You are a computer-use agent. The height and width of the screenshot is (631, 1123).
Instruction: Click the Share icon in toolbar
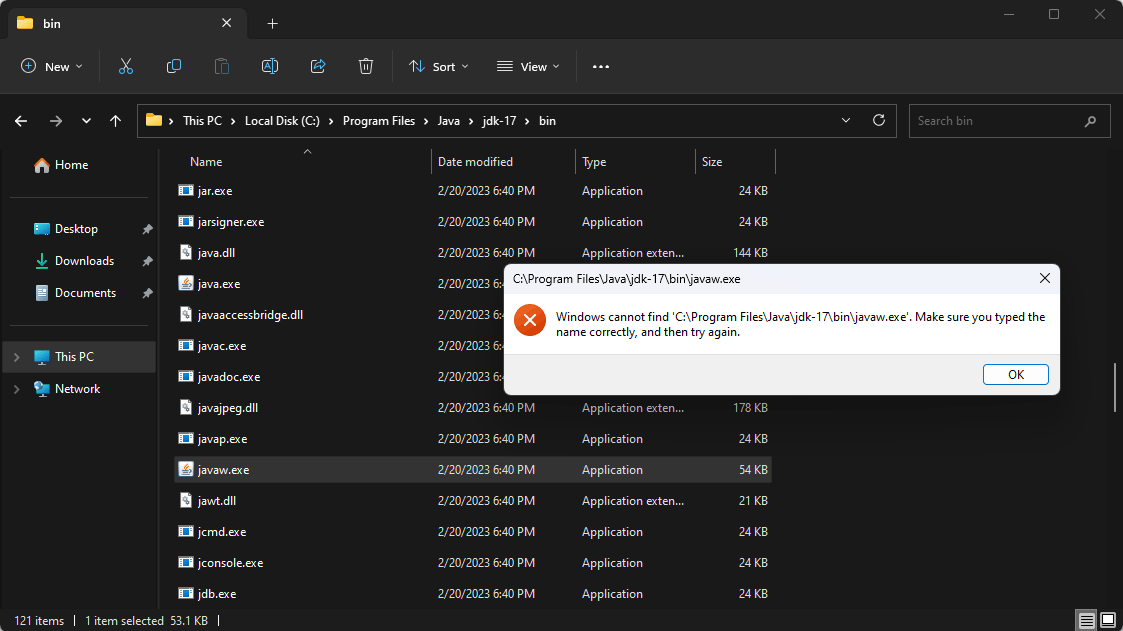[x=318, y=66]
